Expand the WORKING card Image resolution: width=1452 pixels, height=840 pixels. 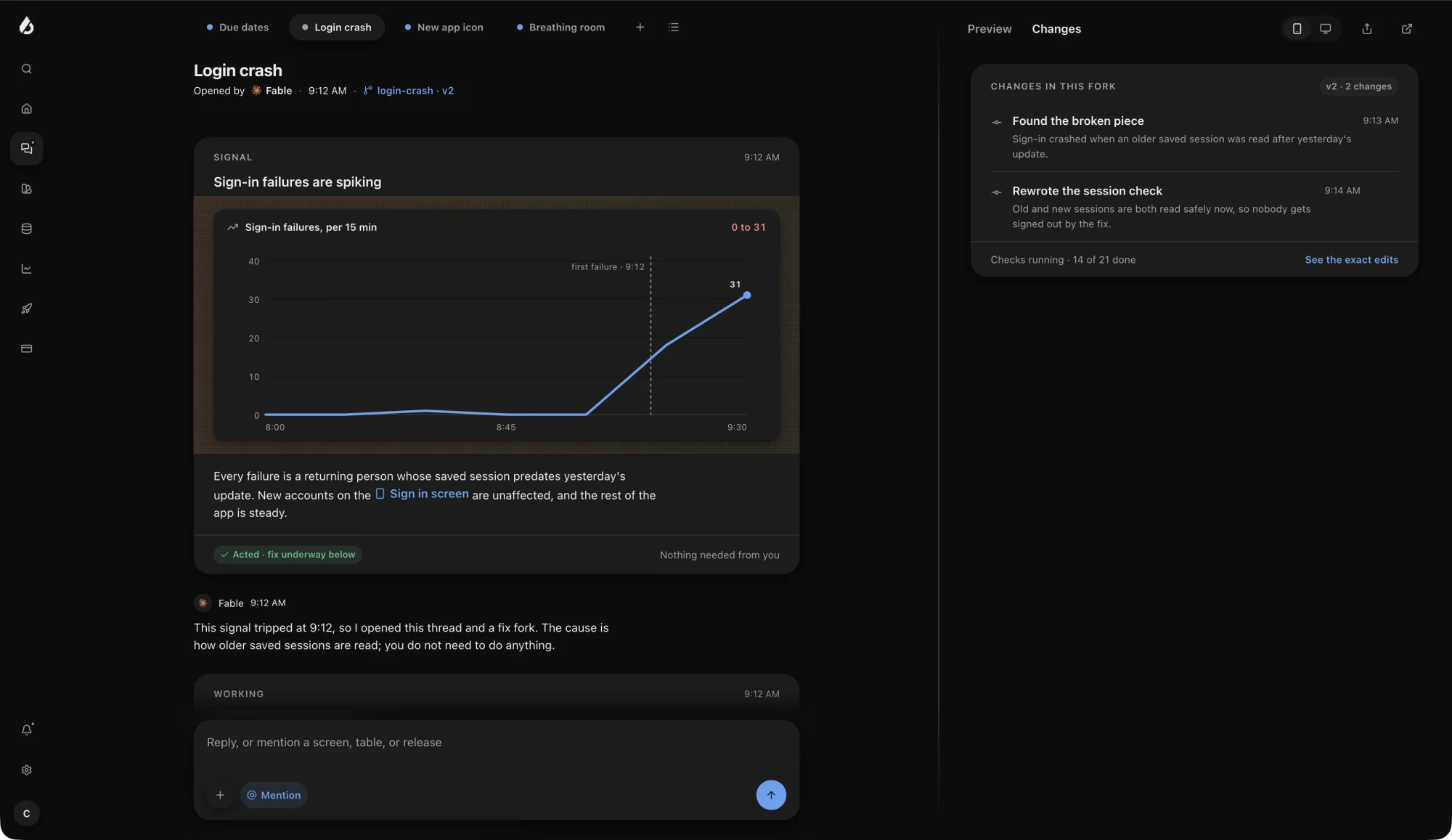pos(497,694)
